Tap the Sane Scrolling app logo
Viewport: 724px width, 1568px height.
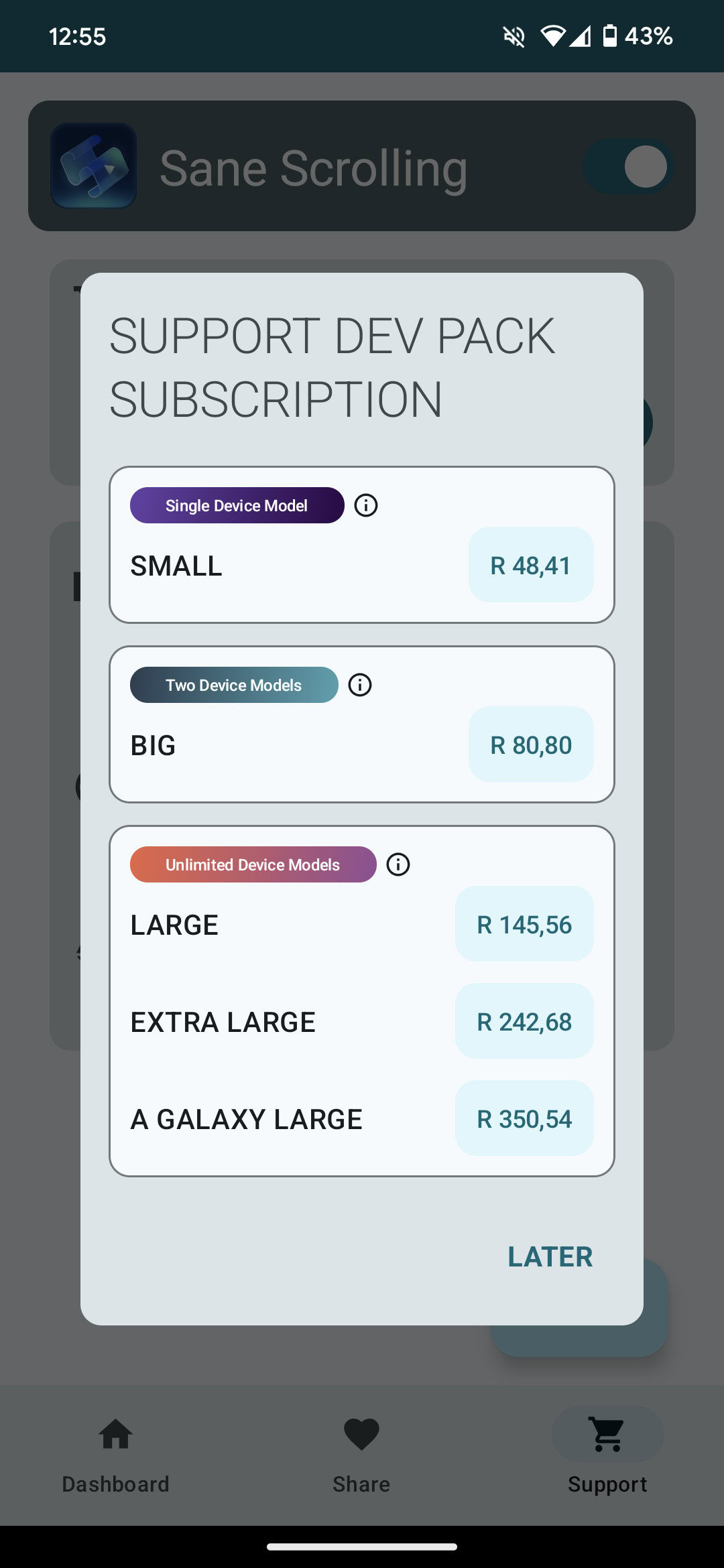pyautogui.click(x=94, y=166)
